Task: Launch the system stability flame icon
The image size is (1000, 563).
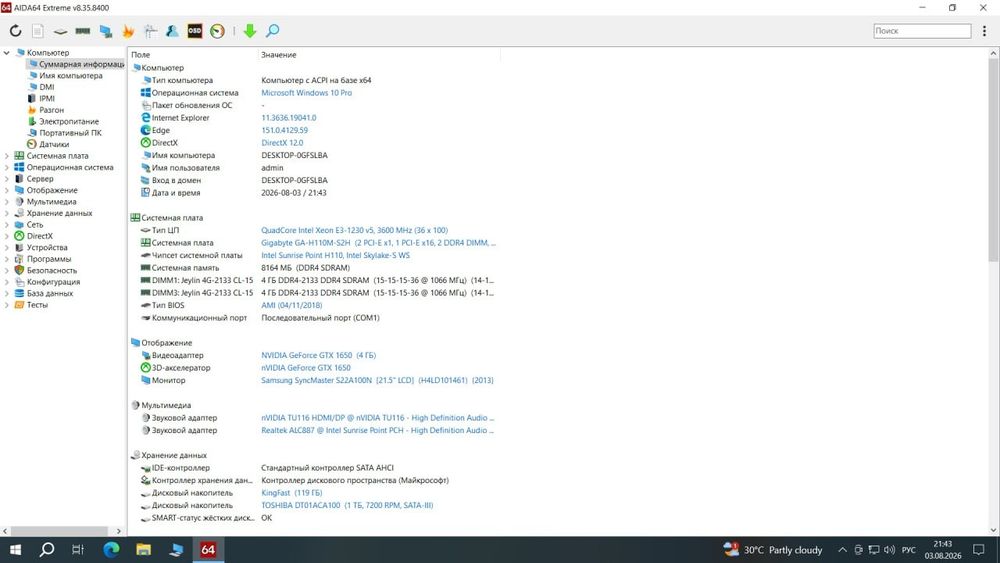Action: pos(128,31)
